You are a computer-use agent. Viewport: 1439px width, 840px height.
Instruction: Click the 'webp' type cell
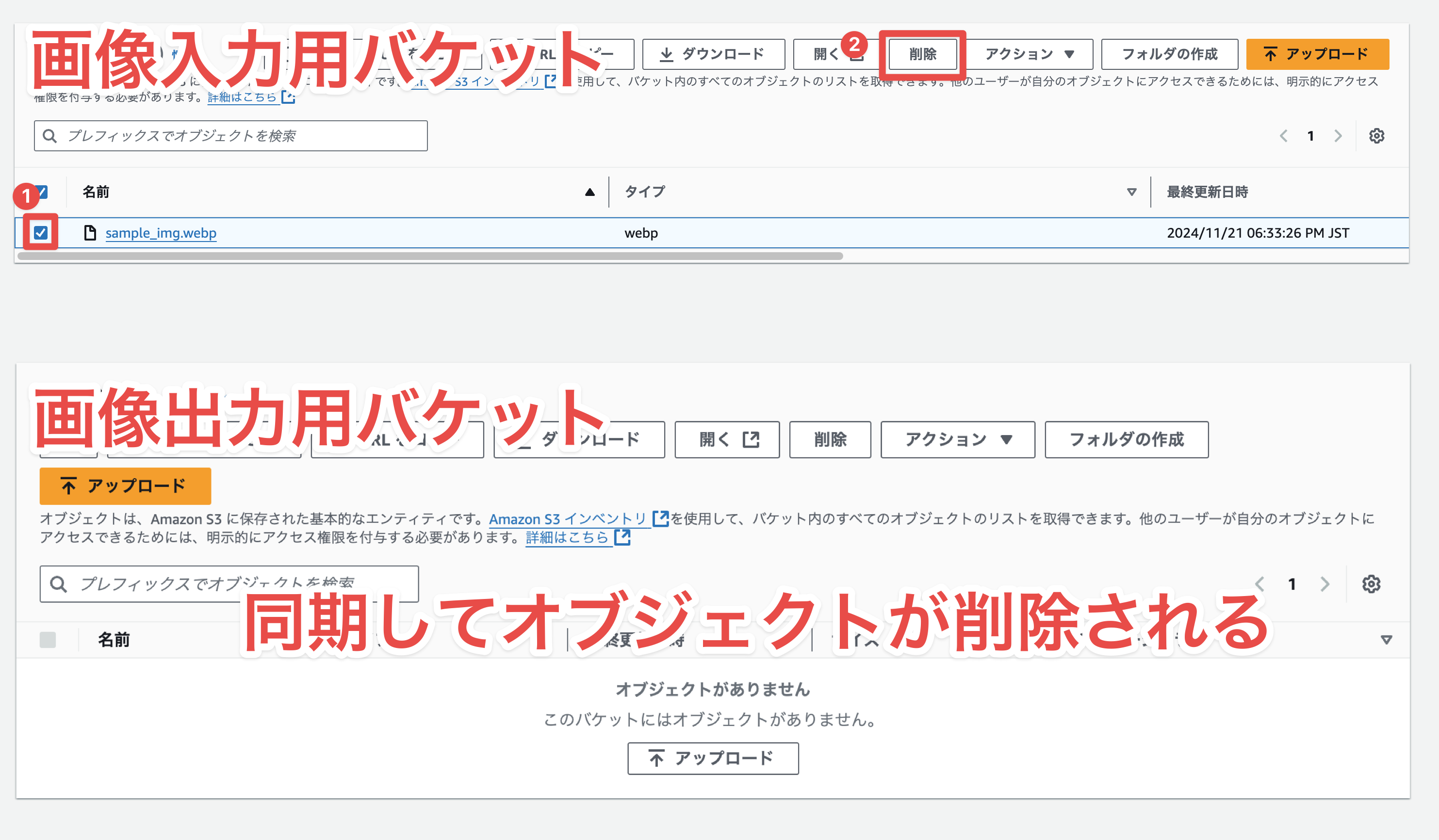pos(641,233)
